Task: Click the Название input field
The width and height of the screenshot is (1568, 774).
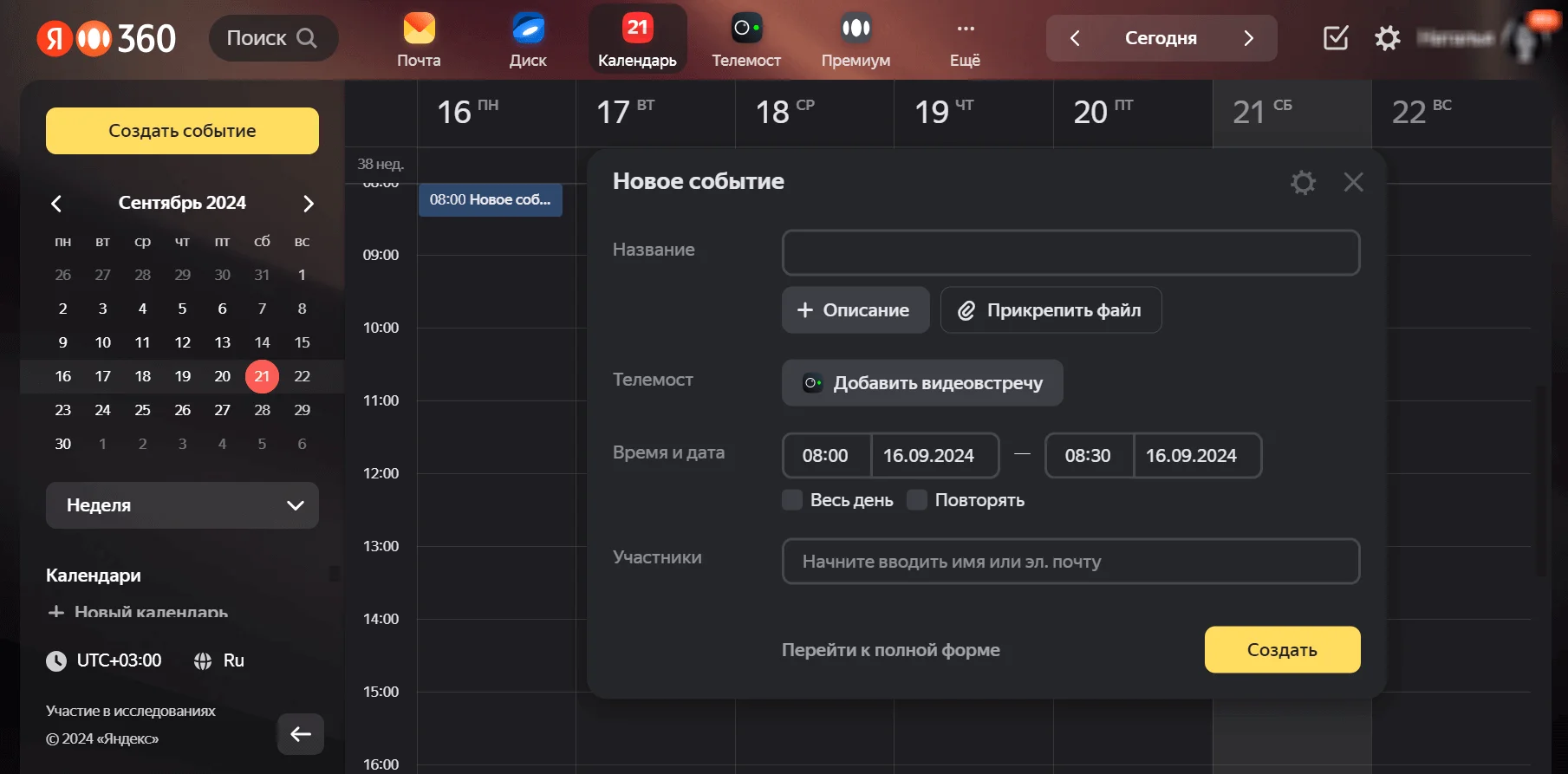Action: tap(1070, 253)
